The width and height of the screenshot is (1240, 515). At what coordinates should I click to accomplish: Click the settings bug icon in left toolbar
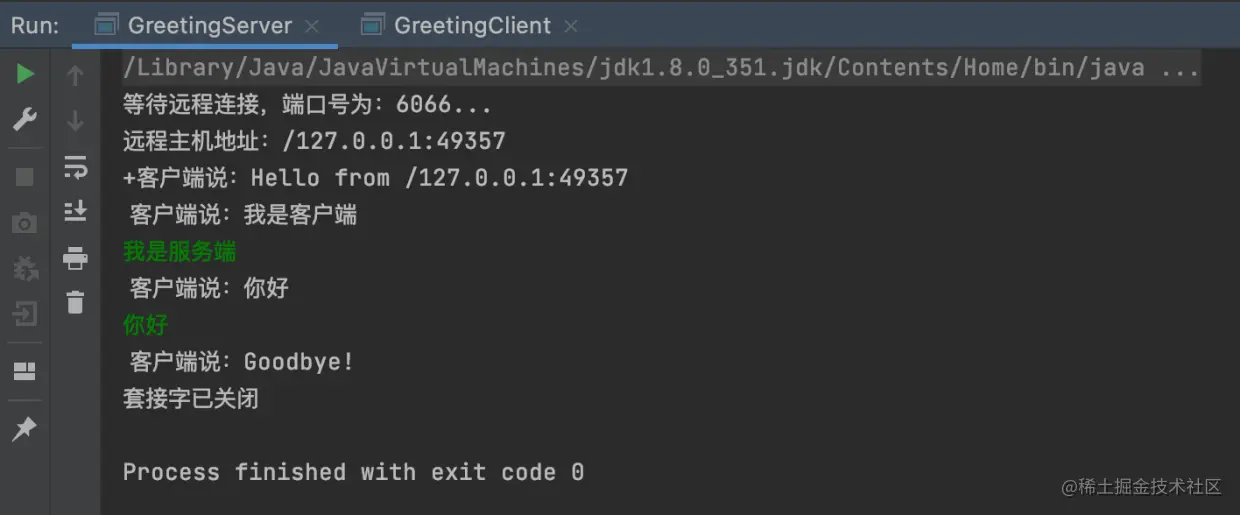coord(25,268)
